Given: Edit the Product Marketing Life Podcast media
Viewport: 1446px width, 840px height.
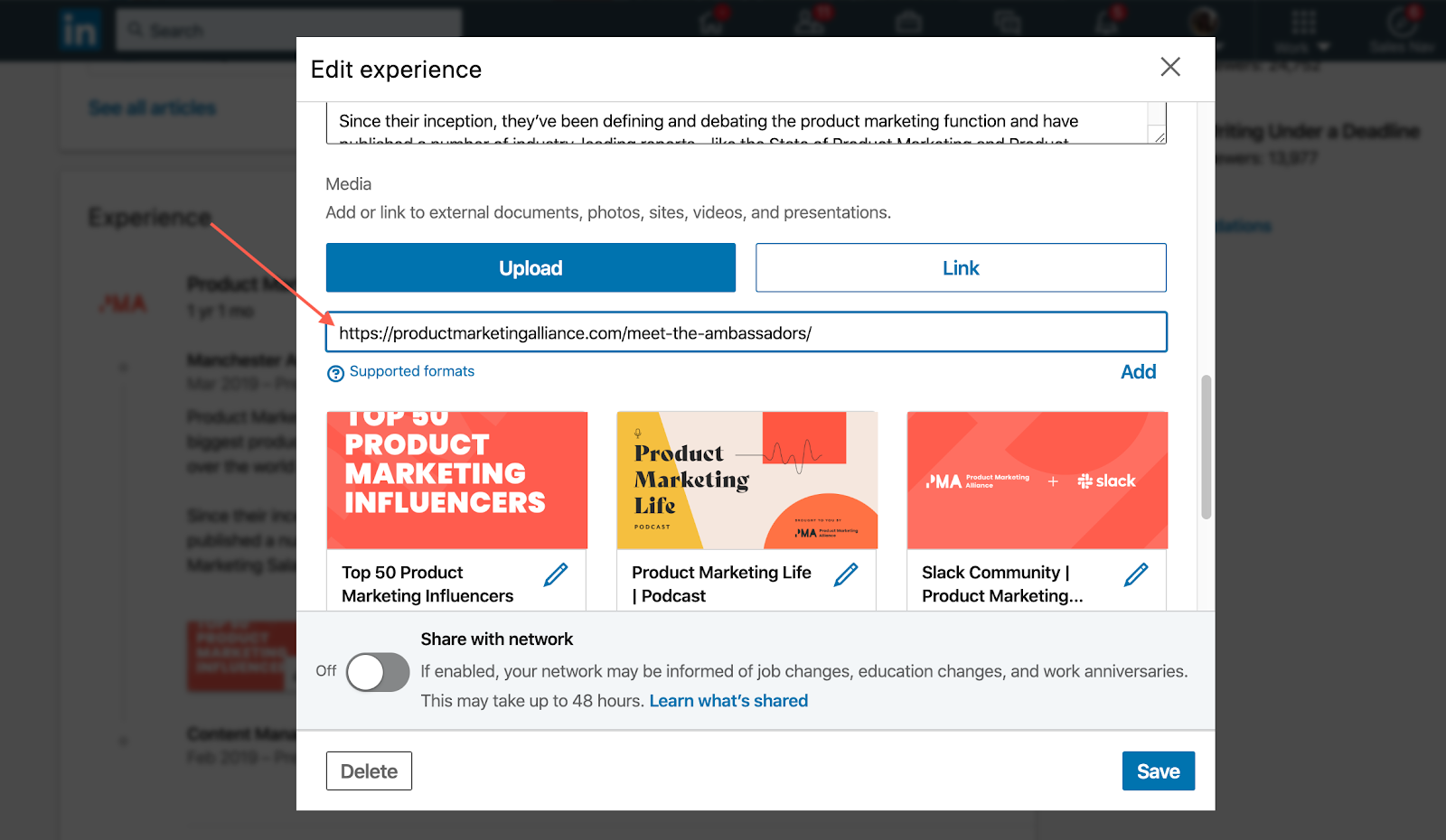Looking at the screenshot, I should pos(846,574).
